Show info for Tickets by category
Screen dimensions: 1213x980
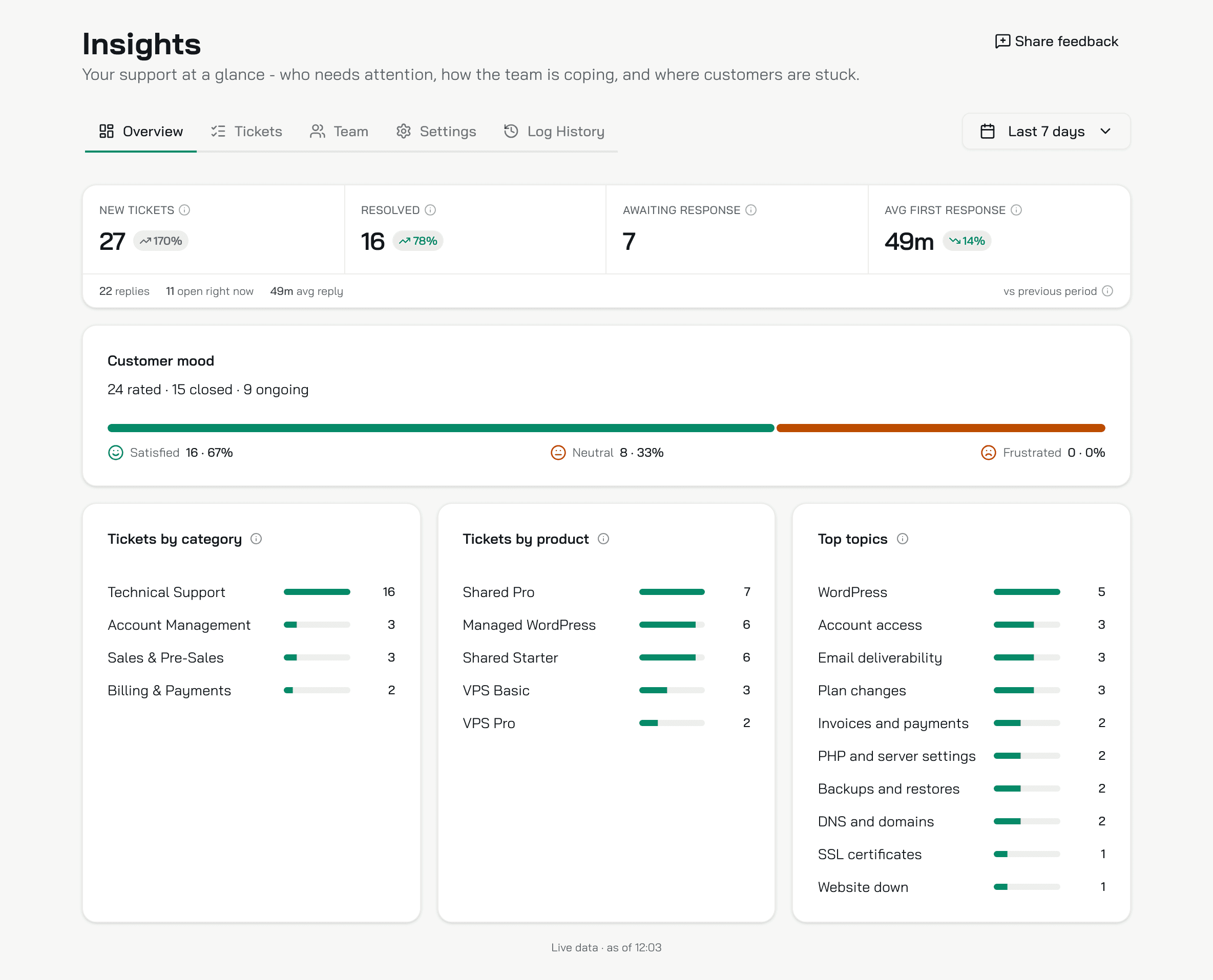tap(256, 539)
